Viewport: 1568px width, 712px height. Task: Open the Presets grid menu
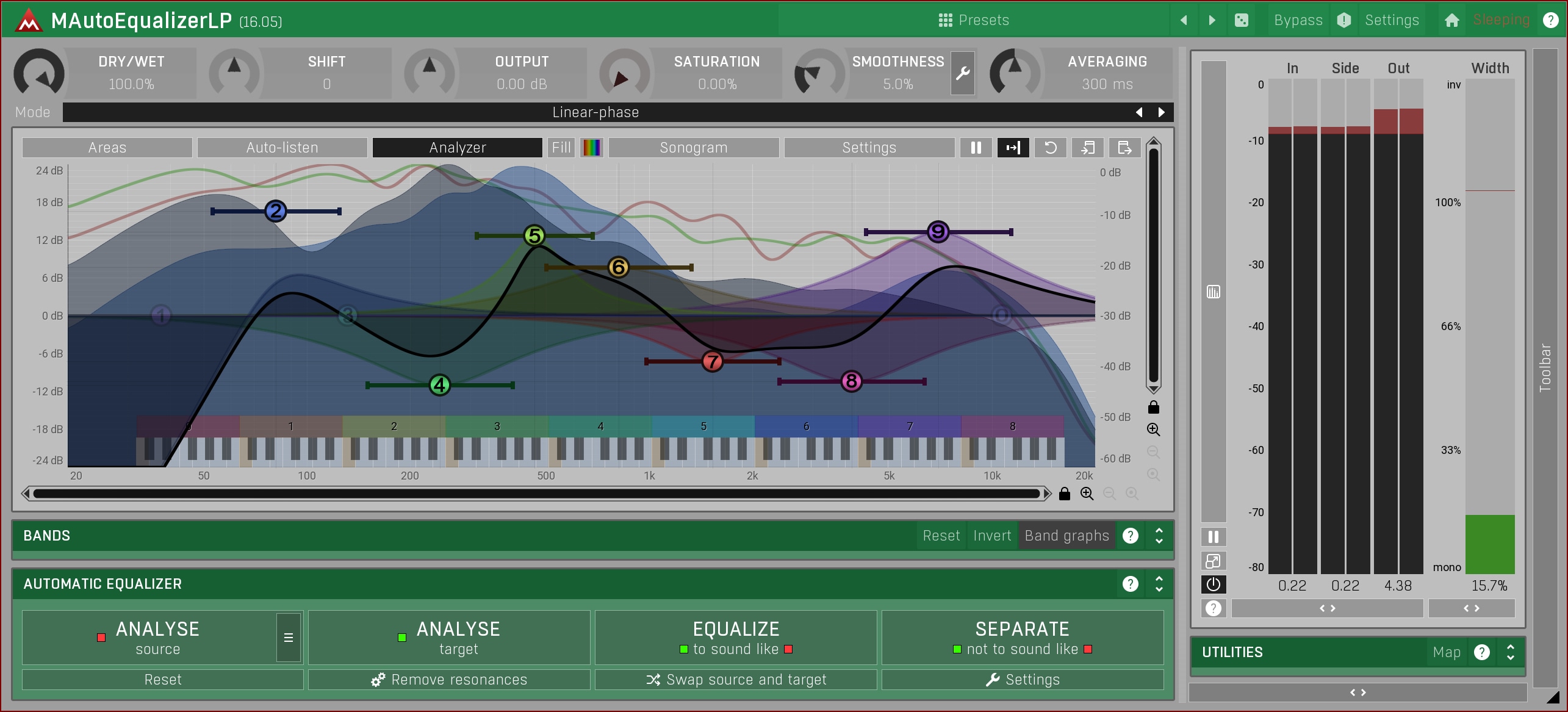973,20
